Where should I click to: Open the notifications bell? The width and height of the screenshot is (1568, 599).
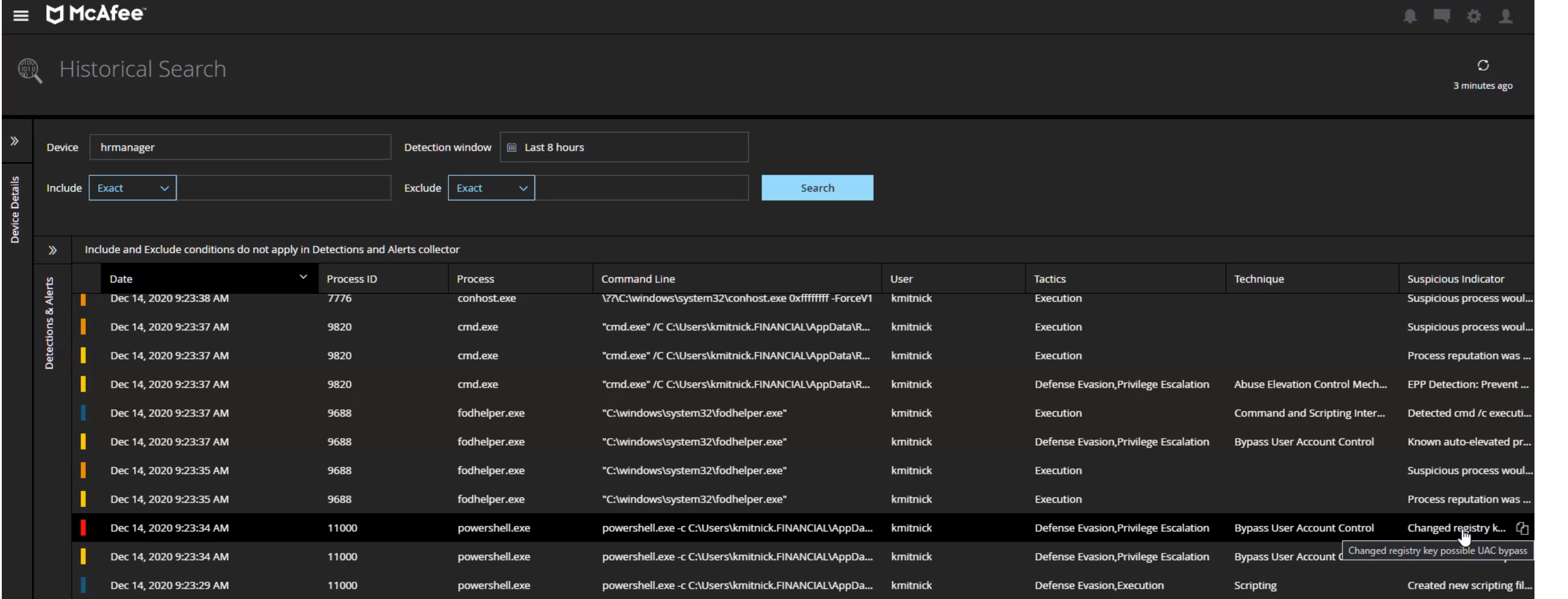click(x=1410, y=16)
